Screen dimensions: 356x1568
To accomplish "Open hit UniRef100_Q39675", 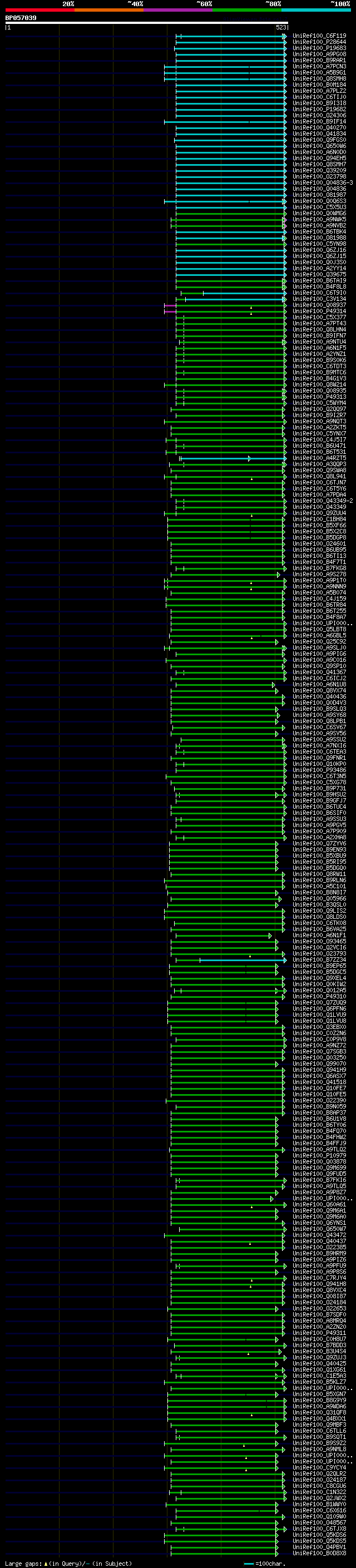I will (x=319, y=275).
